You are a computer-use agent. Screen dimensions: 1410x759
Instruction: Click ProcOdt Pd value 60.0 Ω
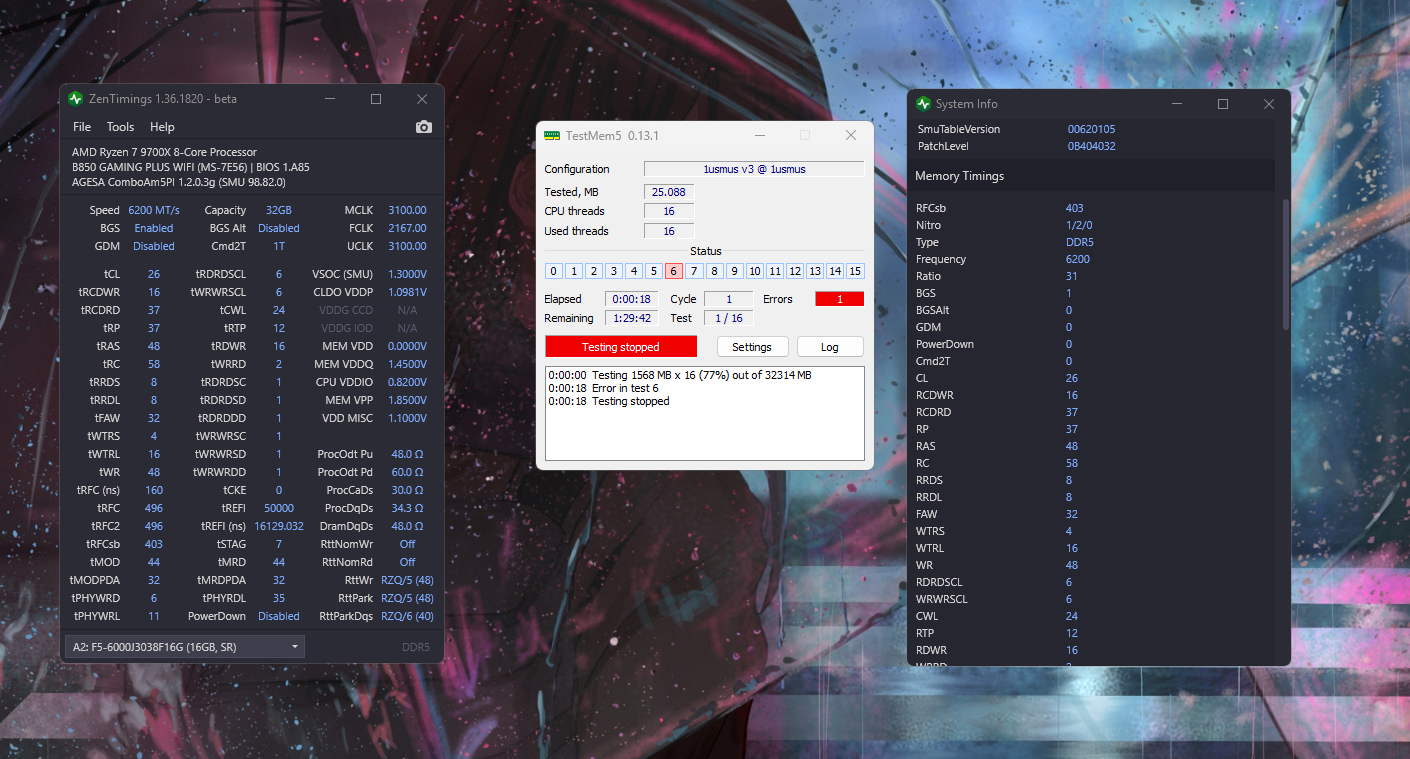click(409, 472)
